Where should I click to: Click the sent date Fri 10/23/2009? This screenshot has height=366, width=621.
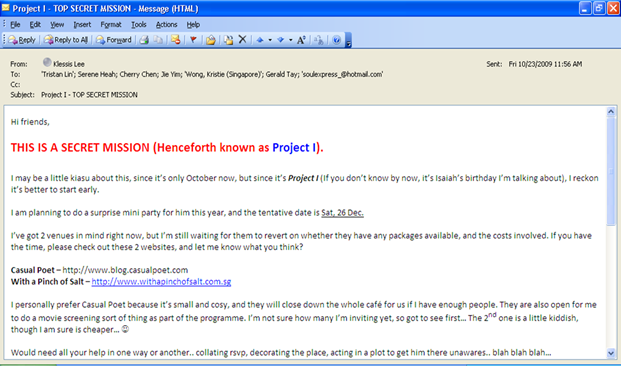[545, 64]
